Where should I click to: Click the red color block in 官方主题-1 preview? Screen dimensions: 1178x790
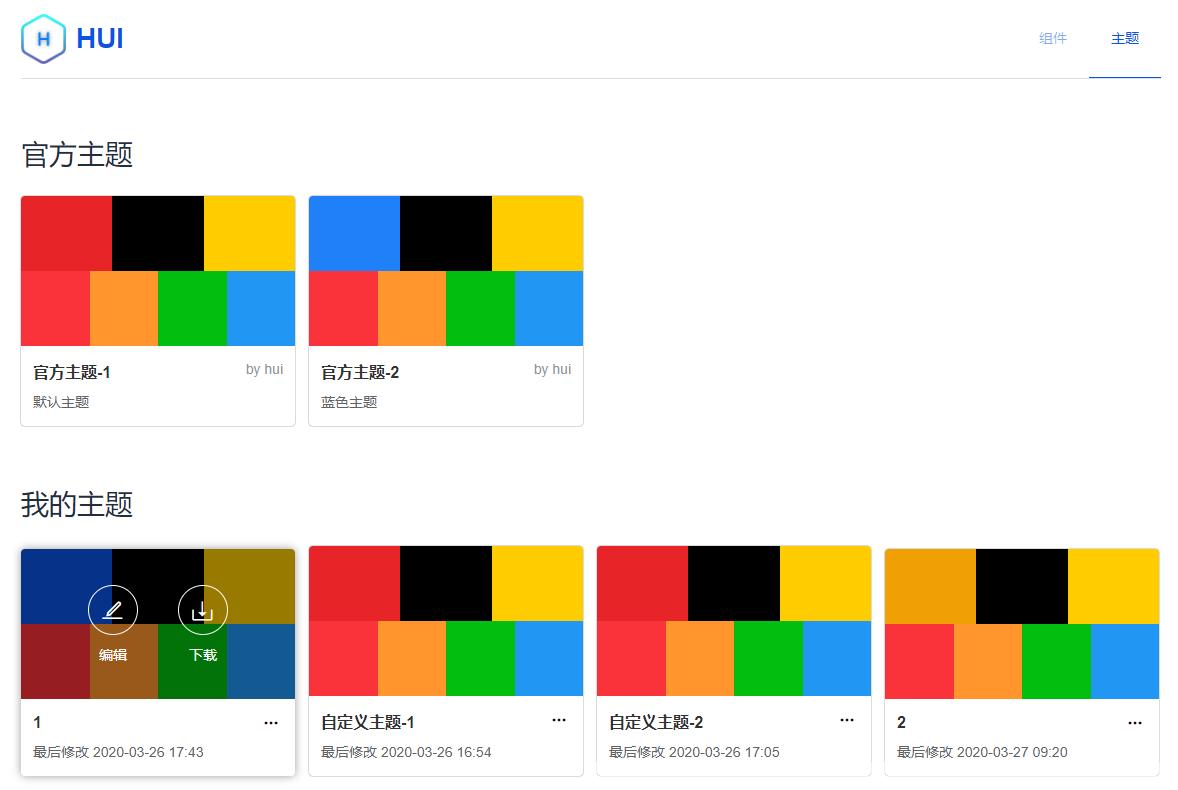pos(66,232)
